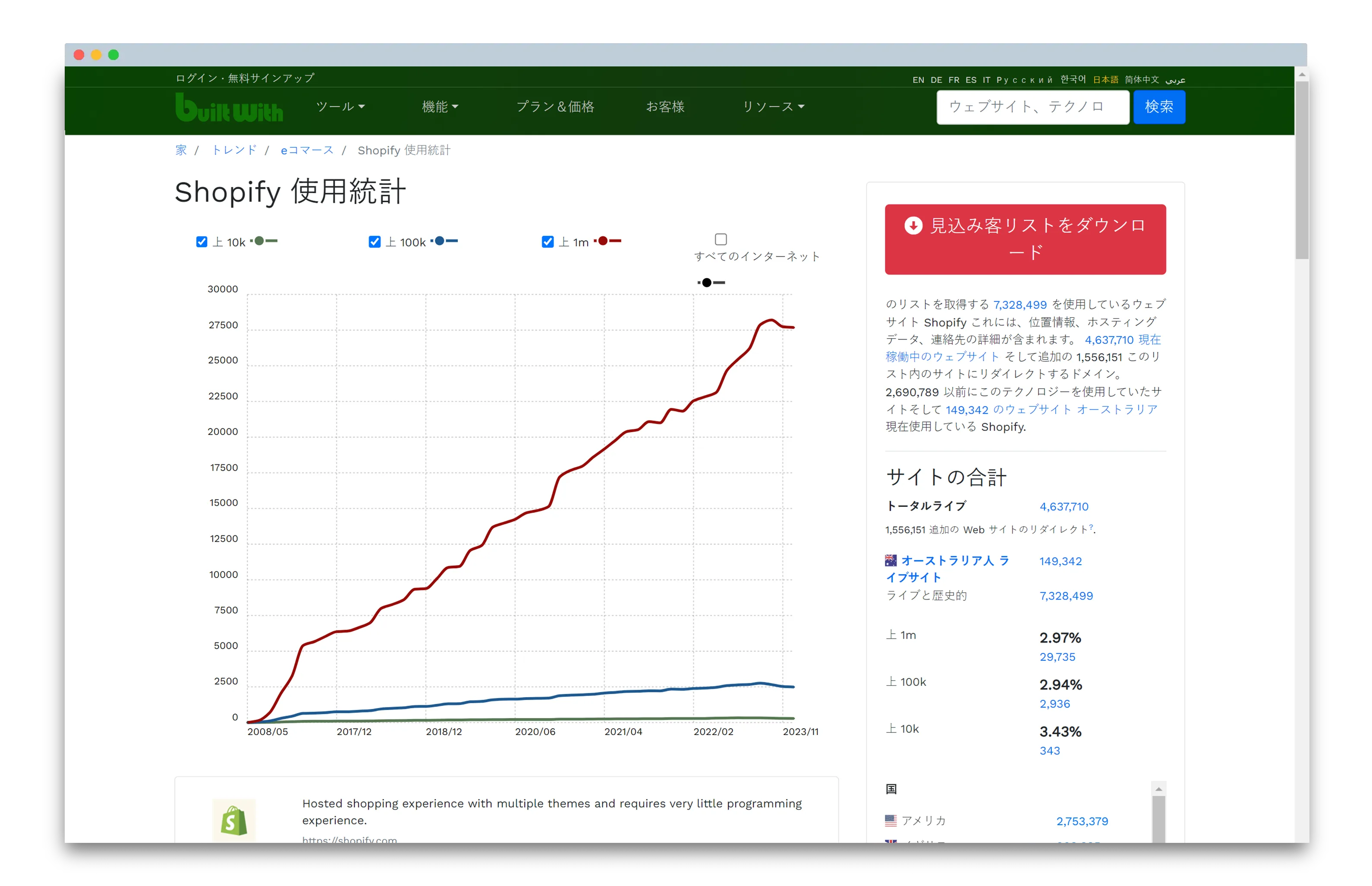Image resolution: width=1372 pixels, height=886 pixels.
Task: Click the 2023/11 x-axis label
Action: 800,731
